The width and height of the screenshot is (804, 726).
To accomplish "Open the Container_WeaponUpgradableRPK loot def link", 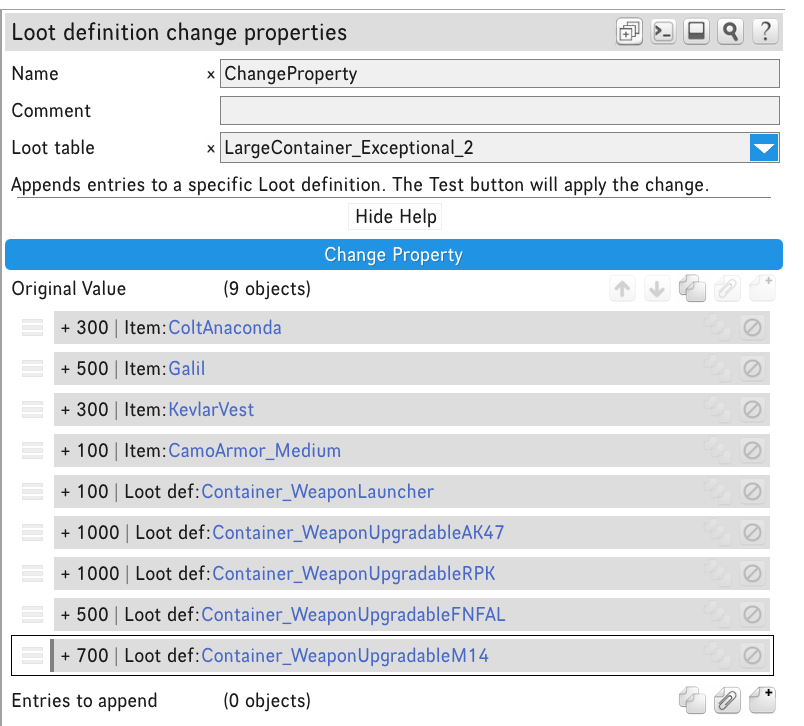I will 354,574.
